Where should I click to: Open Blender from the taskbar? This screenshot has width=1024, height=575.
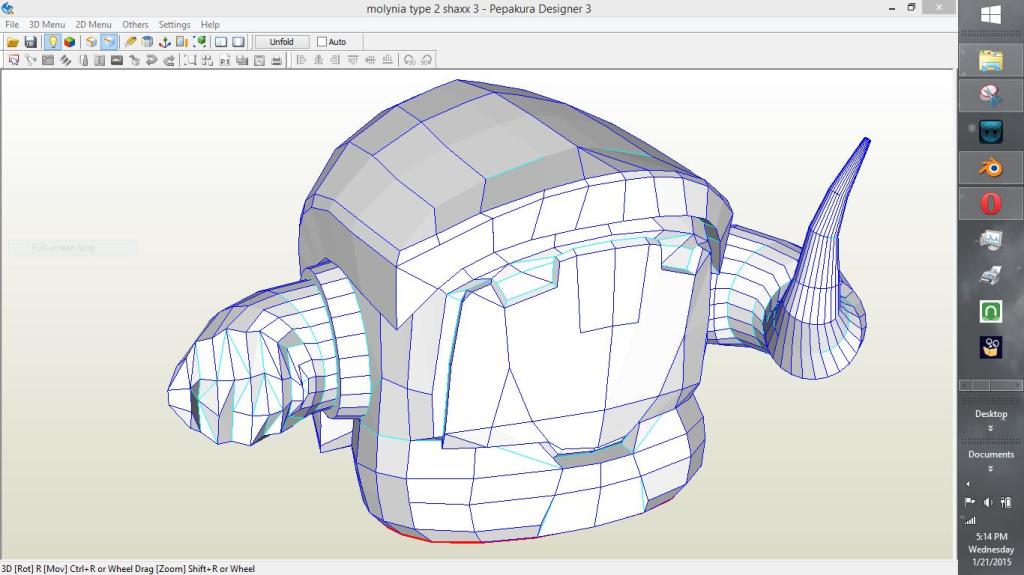tap(990, 167)
